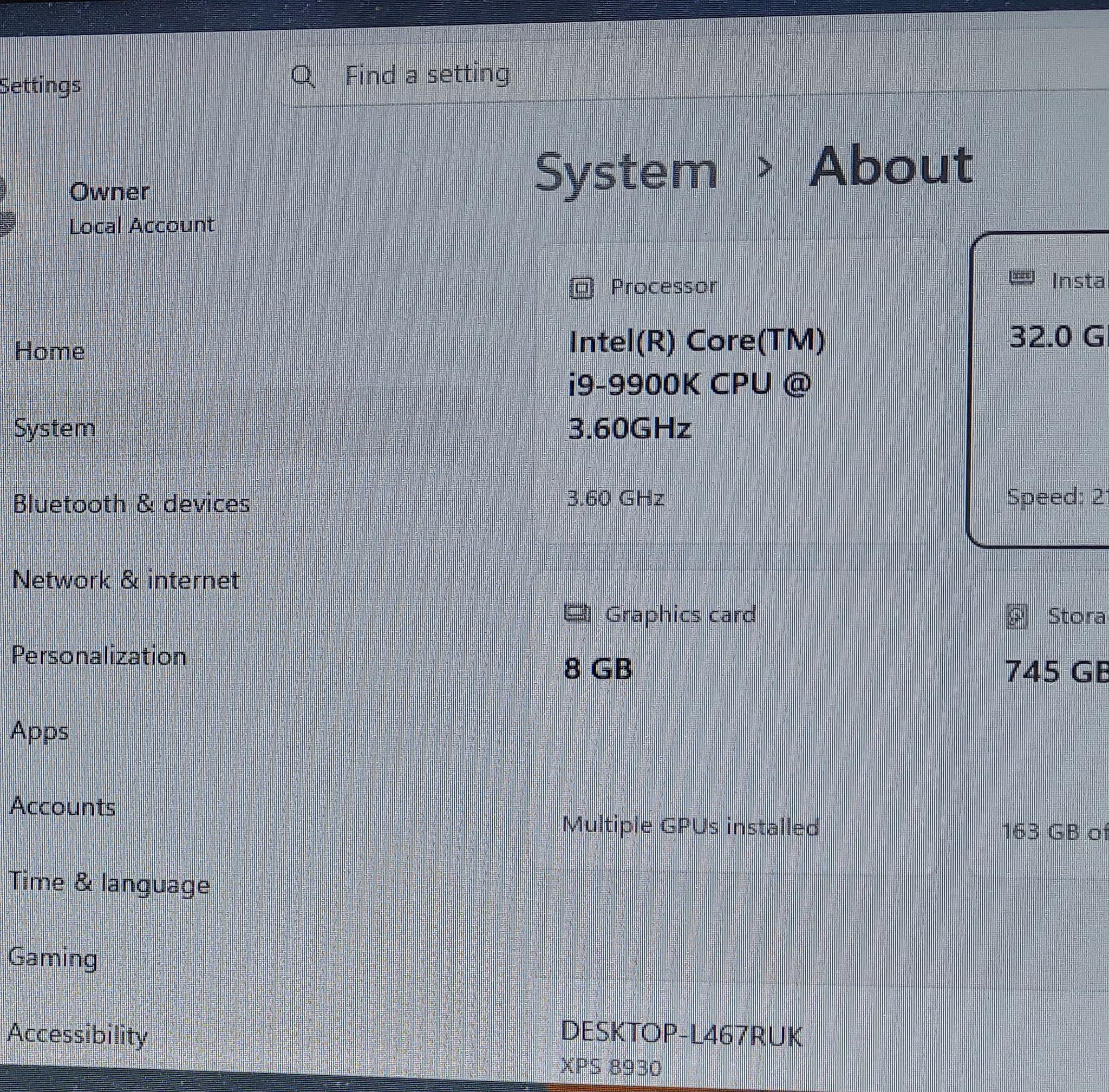Click the DESKTOP-L467RUK device name

click(682, 1034)
